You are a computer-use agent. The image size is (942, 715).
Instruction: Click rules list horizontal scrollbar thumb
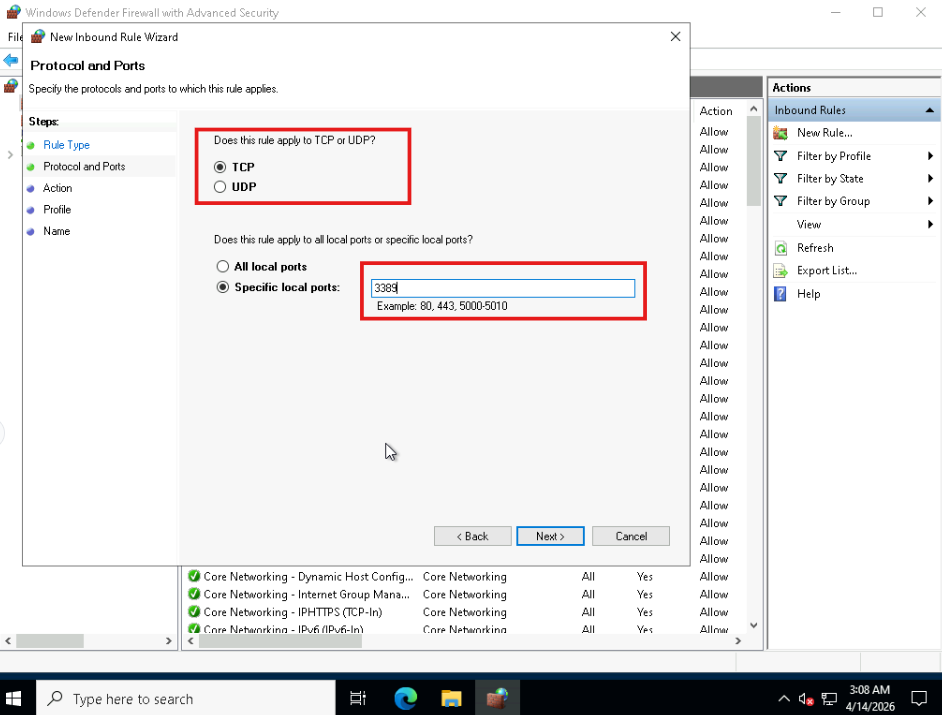click(x=281, y=641)
